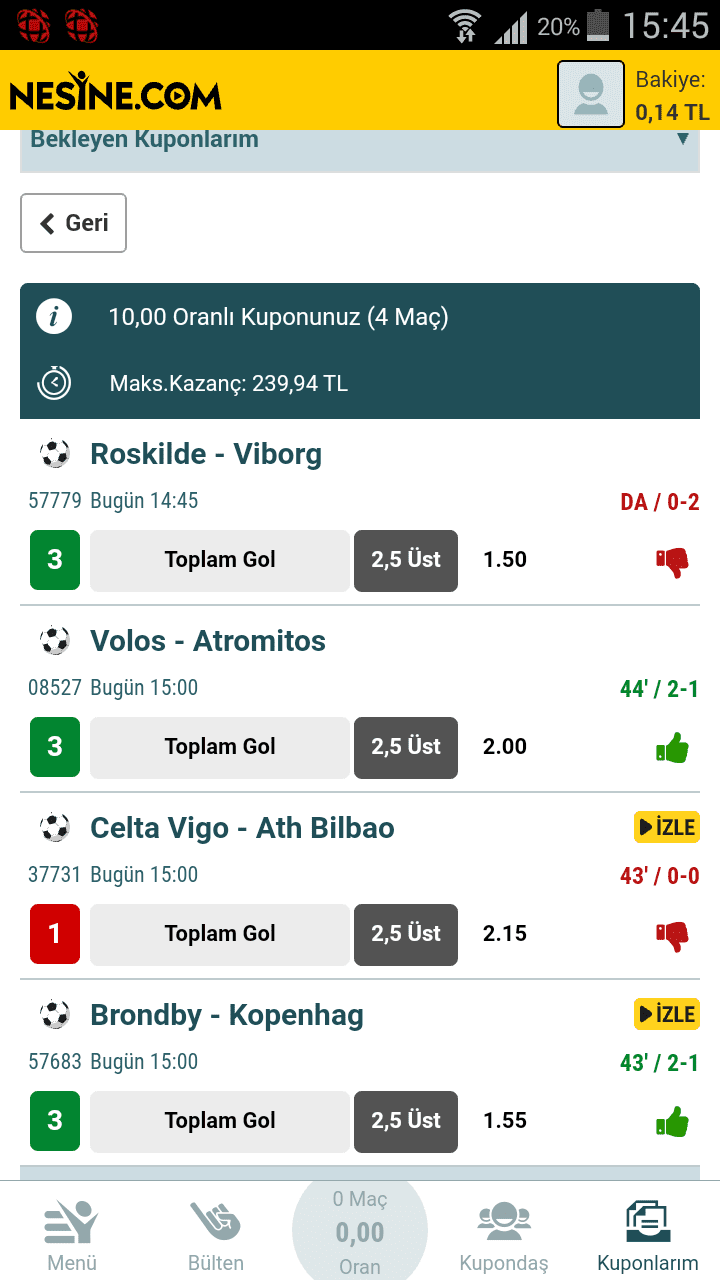This screenshot has height=1280, width=720.
Task: Tap the thumbs-up icon for Brondby - Kopenhag
Action: coord(672,1122)
